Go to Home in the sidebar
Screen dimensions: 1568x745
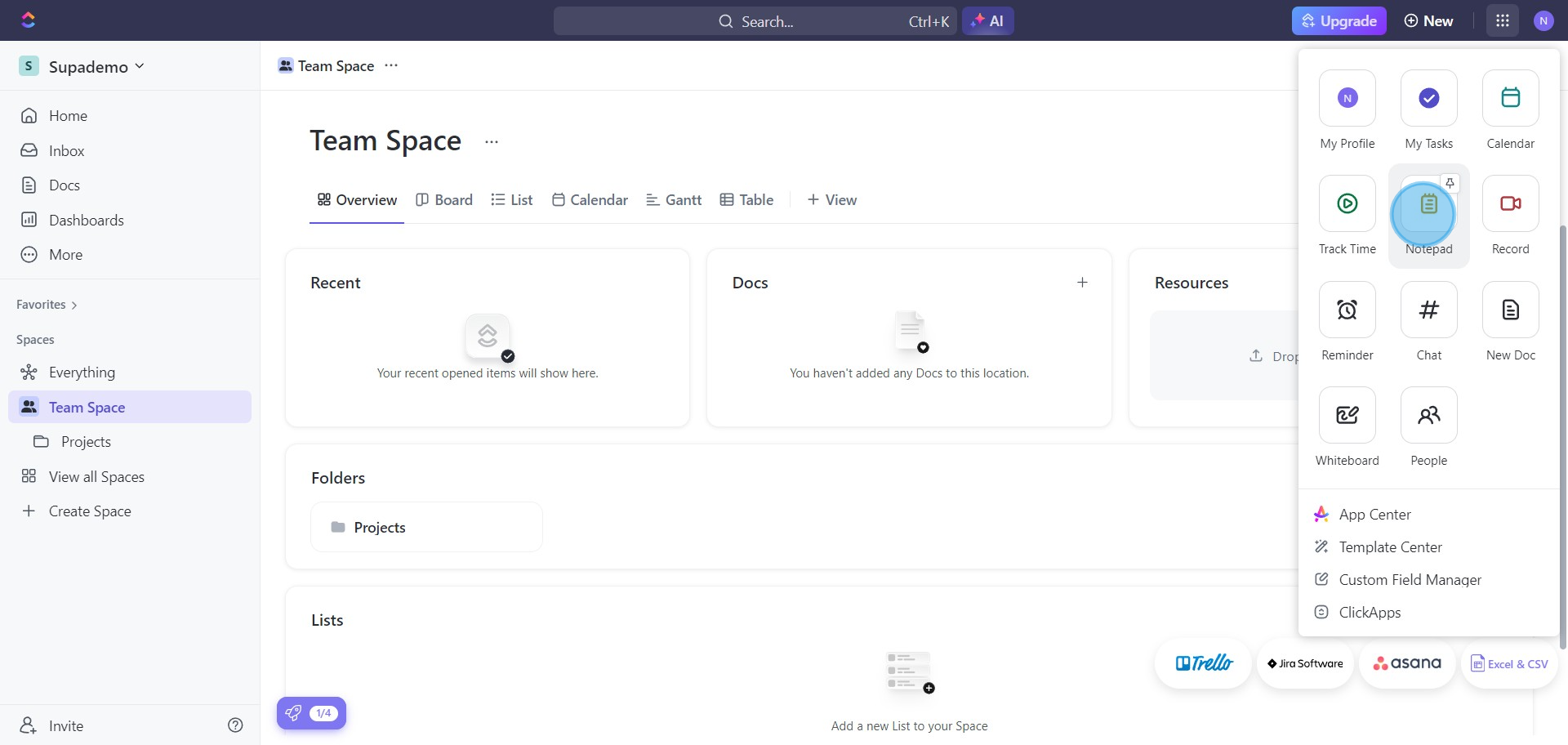click(131, 116)
